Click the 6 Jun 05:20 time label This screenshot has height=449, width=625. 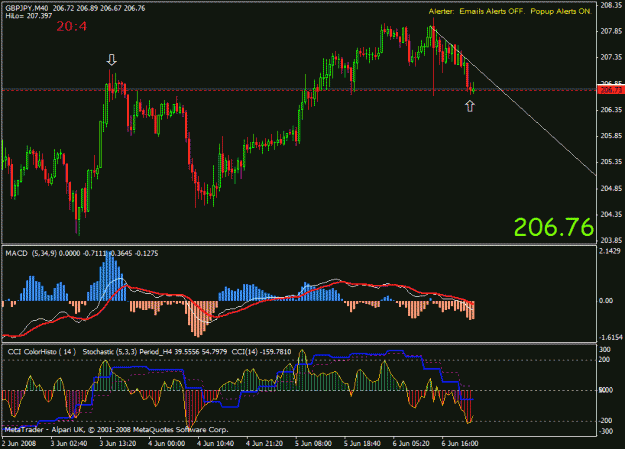pyautogui.click(x=411, y=443)
